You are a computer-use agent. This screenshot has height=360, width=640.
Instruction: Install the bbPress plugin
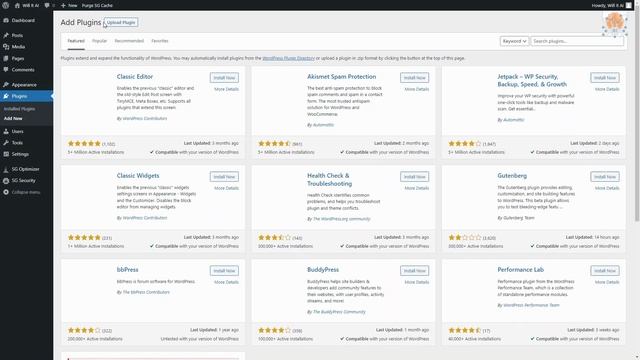(224, 271)
